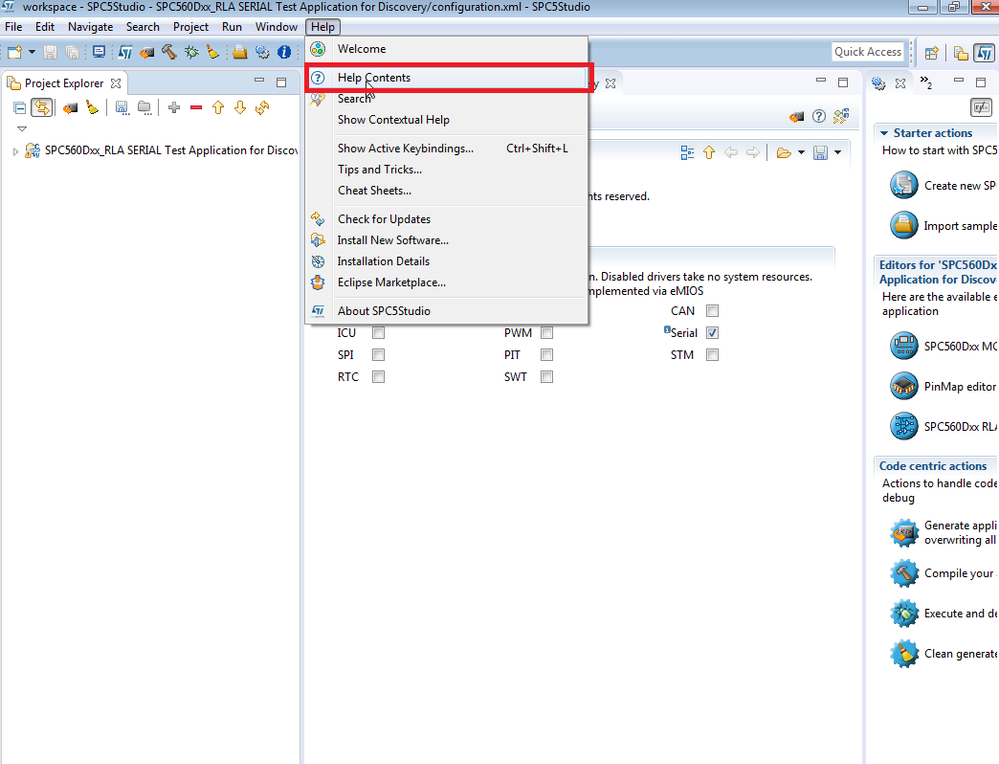
Task: Open the folder dropdown arrow in editor toolbar
Action: pos(801,152)
